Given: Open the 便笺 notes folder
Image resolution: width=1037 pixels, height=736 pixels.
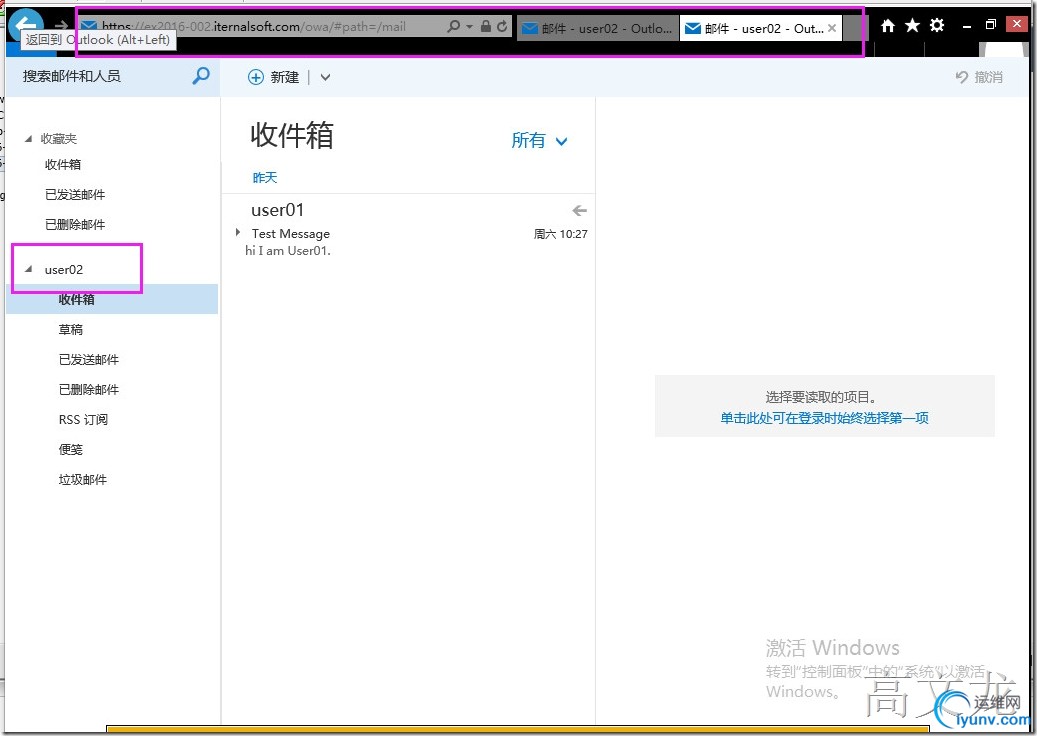Looking at the screenshot, I should (x=71, y=450).
